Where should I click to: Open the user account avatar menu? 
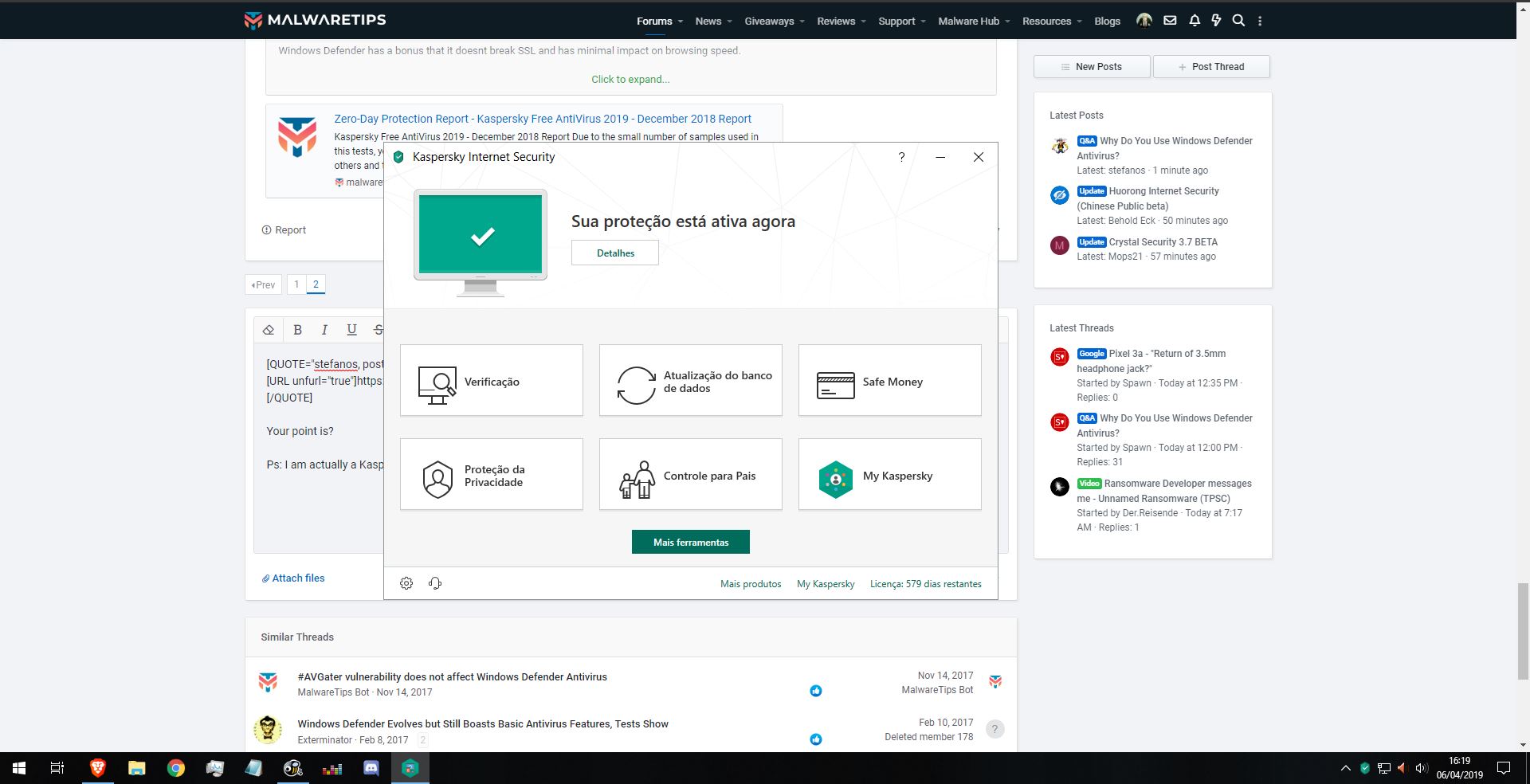click(x=1144, y=21)
